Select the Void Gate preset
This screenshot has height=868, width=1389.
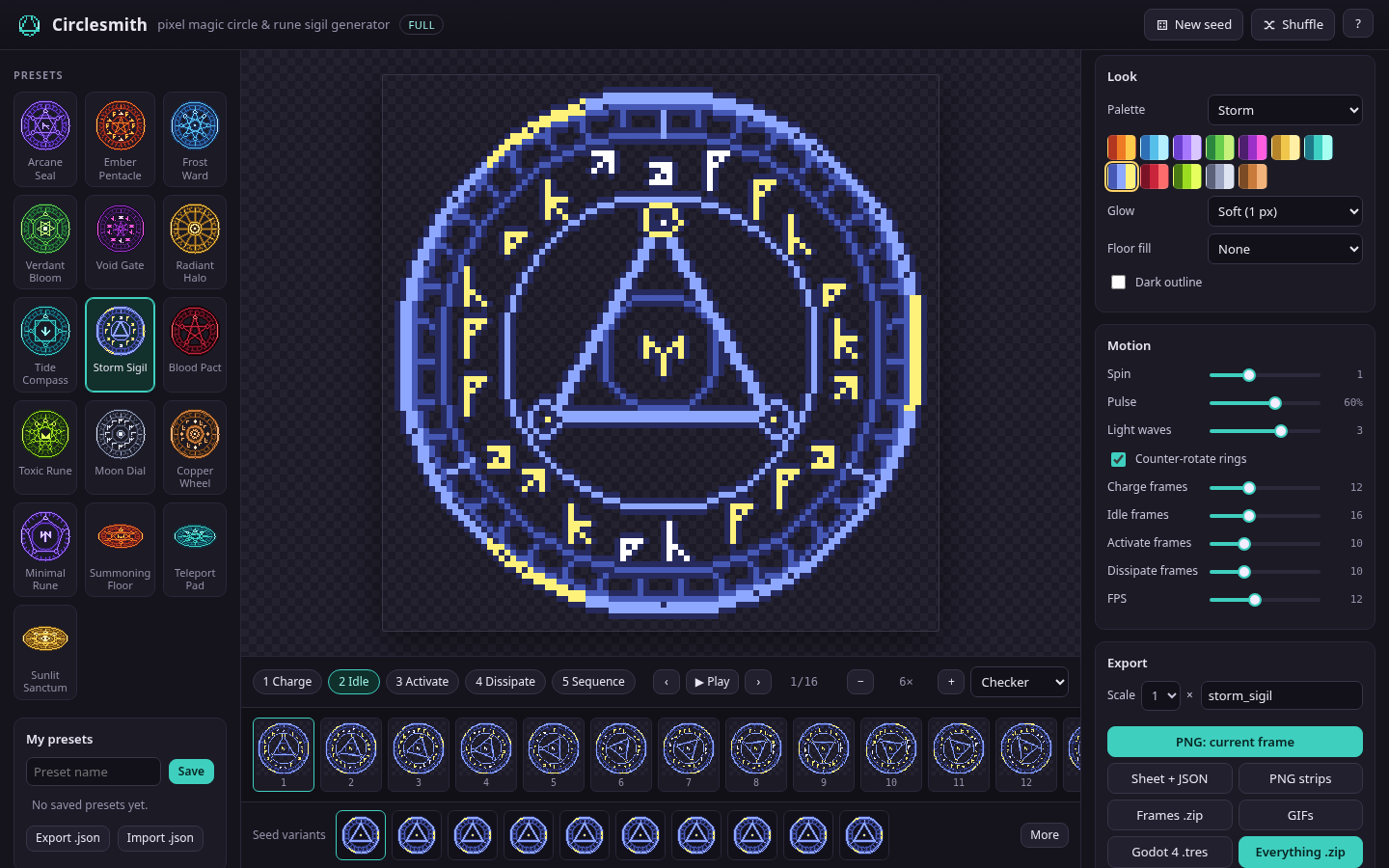120,242
